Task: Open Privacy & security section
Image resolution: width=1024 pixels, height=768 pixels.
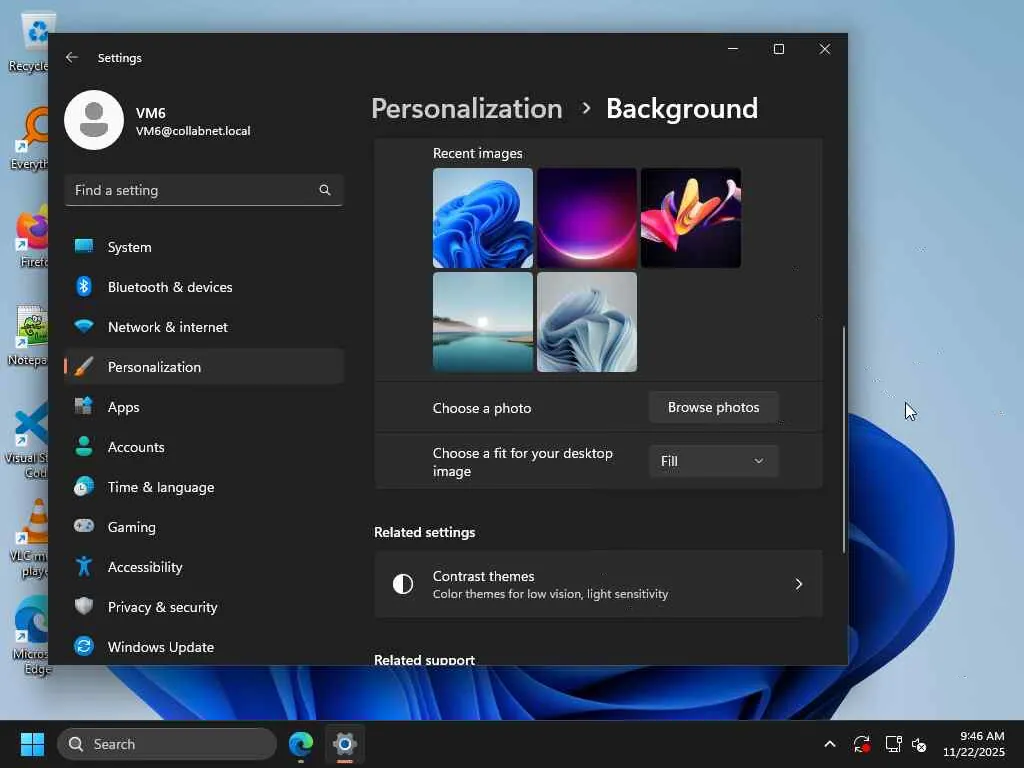Action: pos(162,607)
